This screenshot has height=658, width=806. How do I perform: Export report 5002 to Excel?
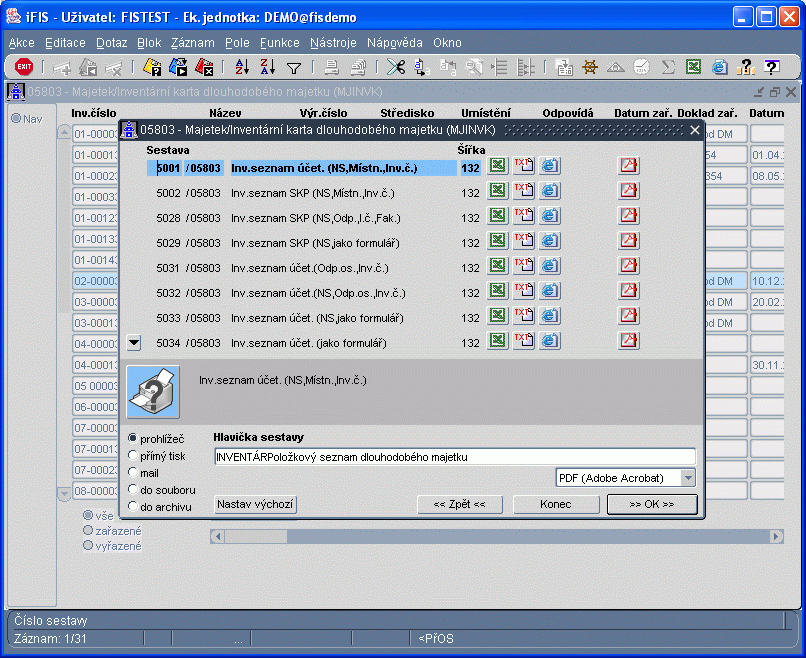click(x=498, y=191)
